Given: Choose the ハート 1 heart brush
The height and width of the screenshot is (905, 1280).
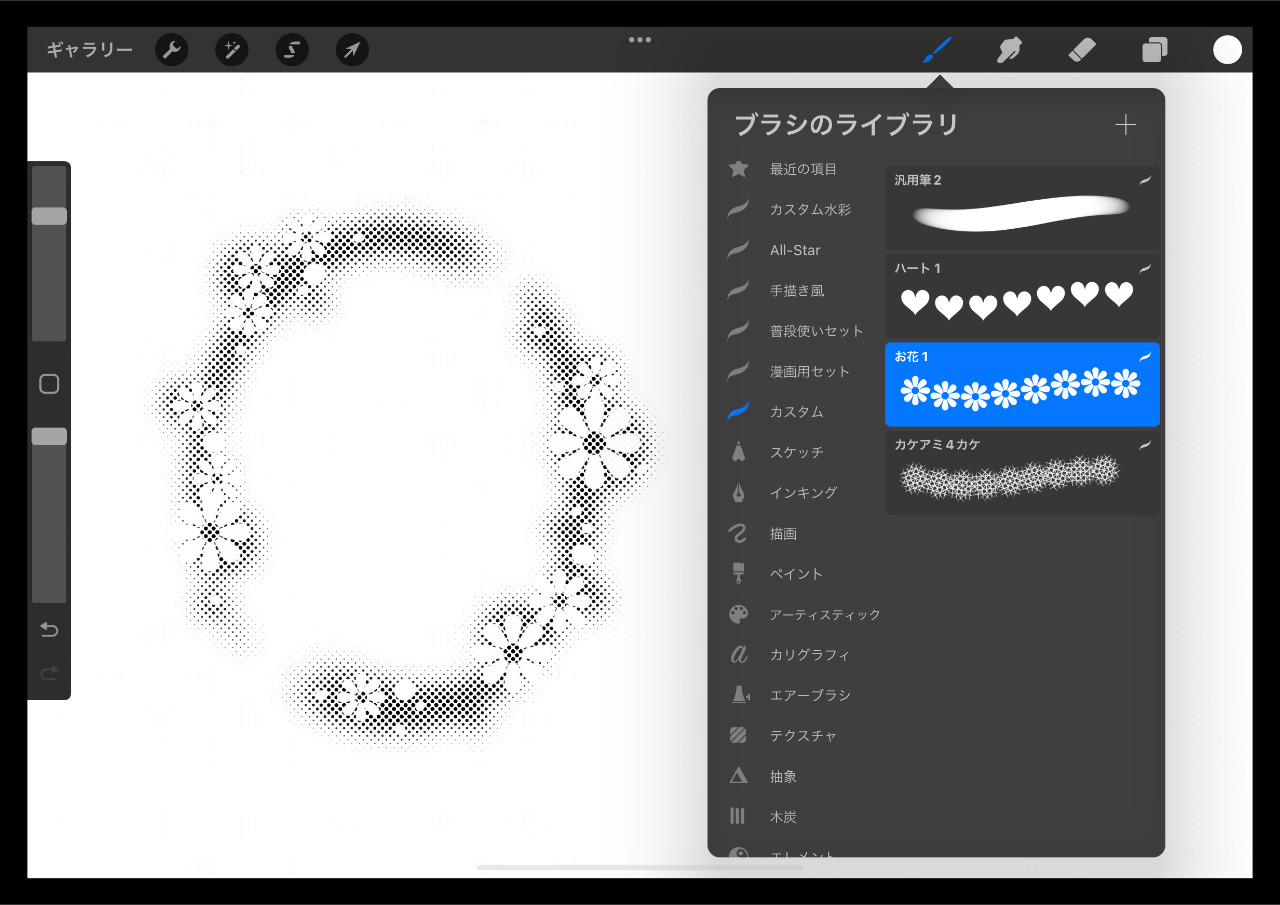Looking at the screenshot, I should click(1022, 296).
